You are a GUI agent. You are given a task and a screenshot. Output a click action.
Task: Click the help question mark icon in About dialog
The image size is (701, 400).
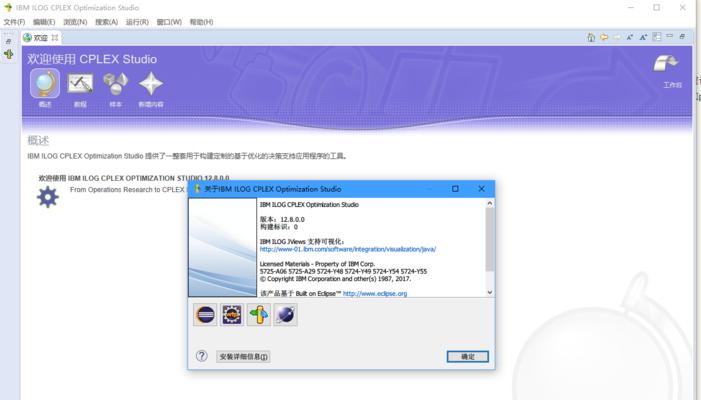(x=202, y=356)
